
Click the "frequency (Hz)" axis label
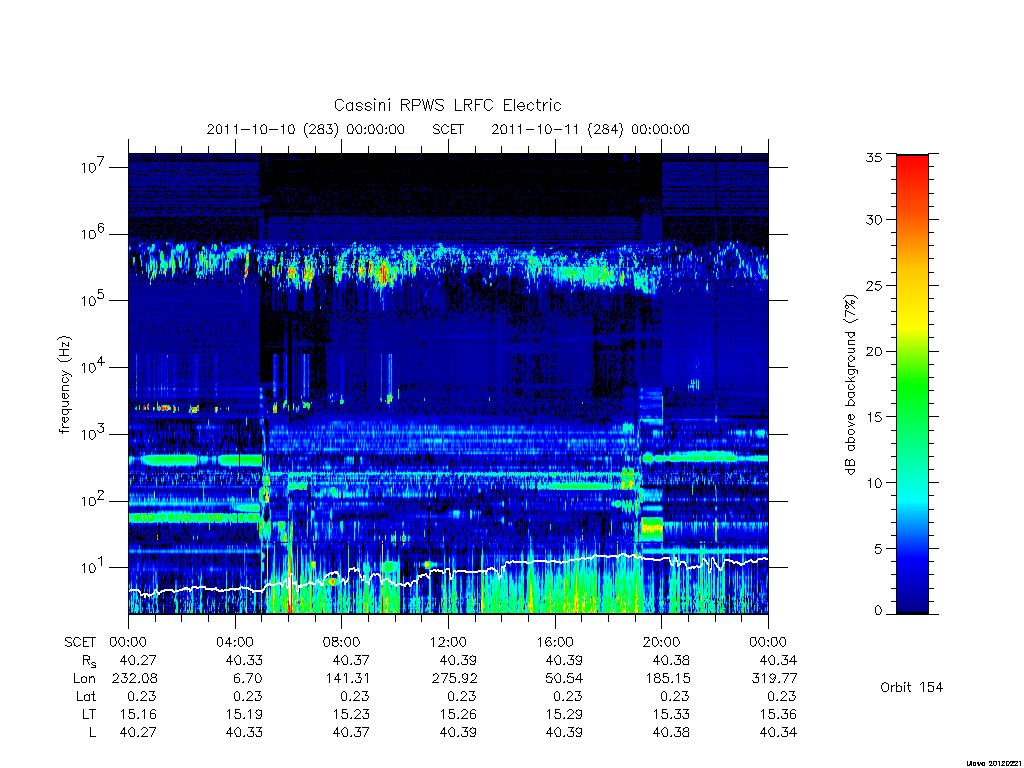[64, 385]
